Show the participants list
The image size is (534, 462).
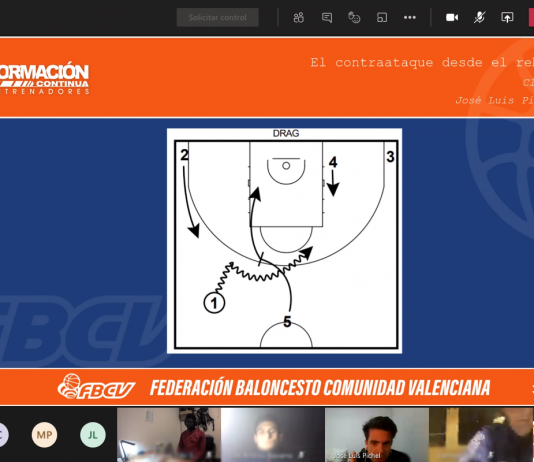(299, 17)
